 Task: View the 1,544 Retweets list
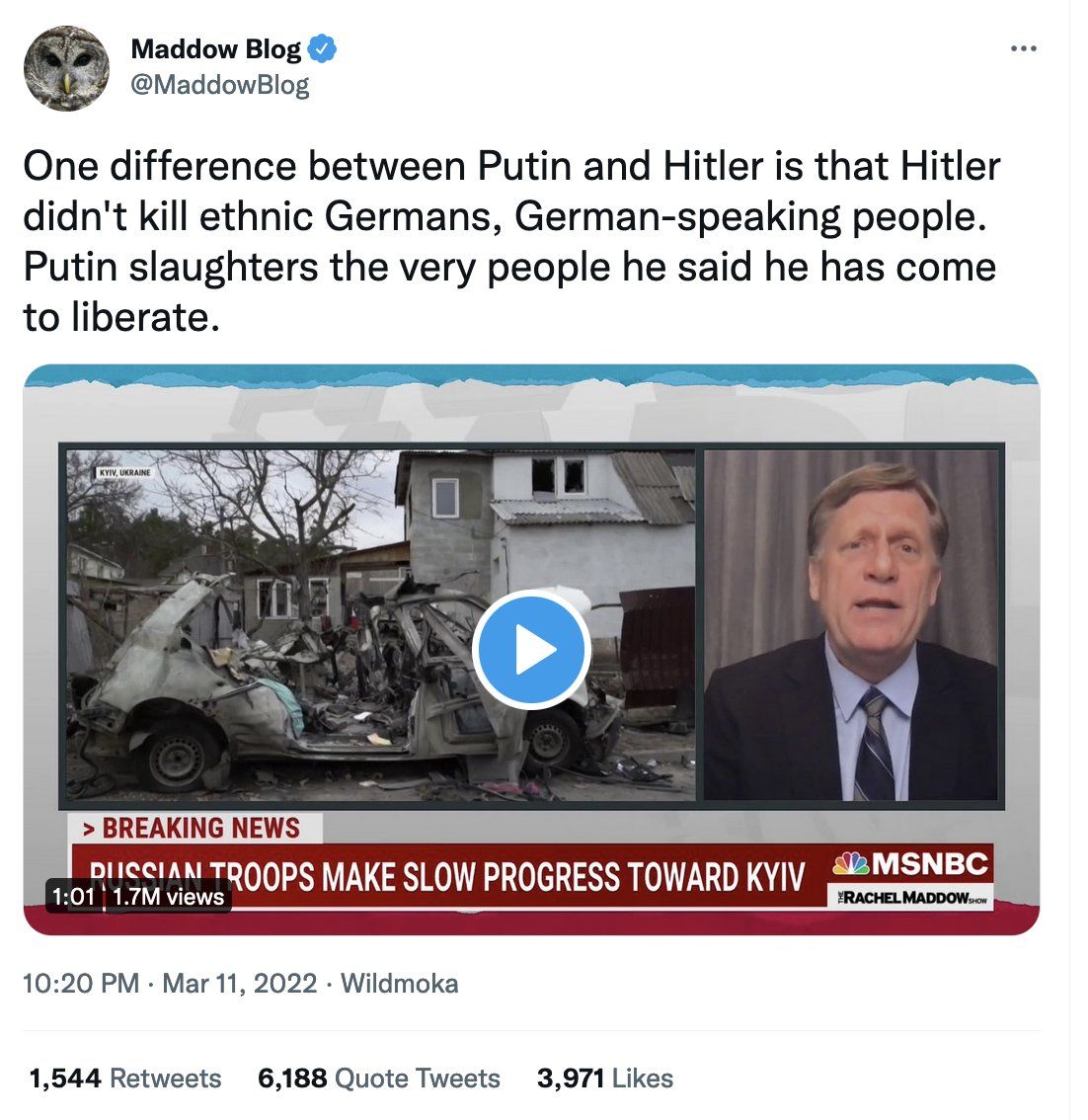click(x=125, y=1078)
